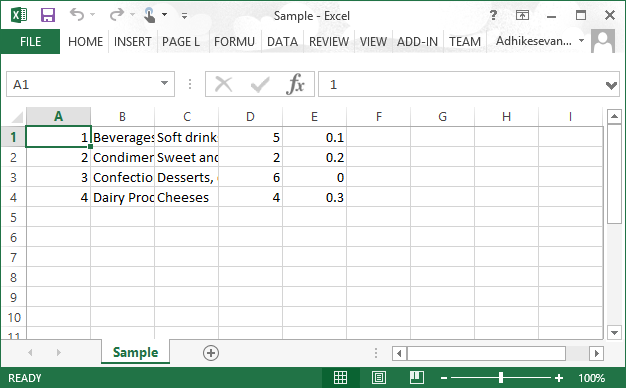Open Insert Function fx dialog
This screenshot has height=388, width=626.
pyautogui.click(x=295, y=84)
